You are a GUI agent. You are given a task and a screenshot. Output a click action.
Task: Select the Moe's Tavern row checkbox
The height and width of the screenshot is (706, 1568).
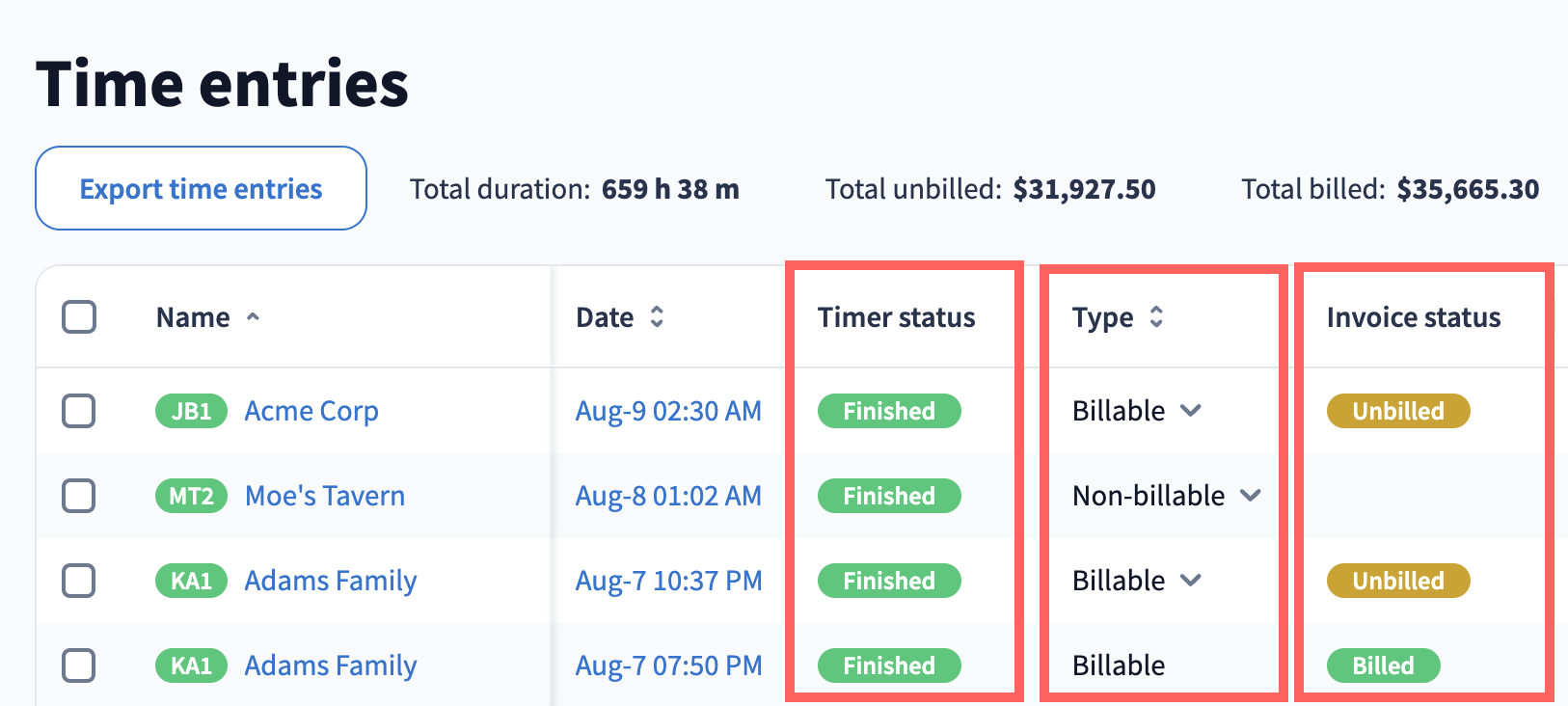tap(79, 497)
